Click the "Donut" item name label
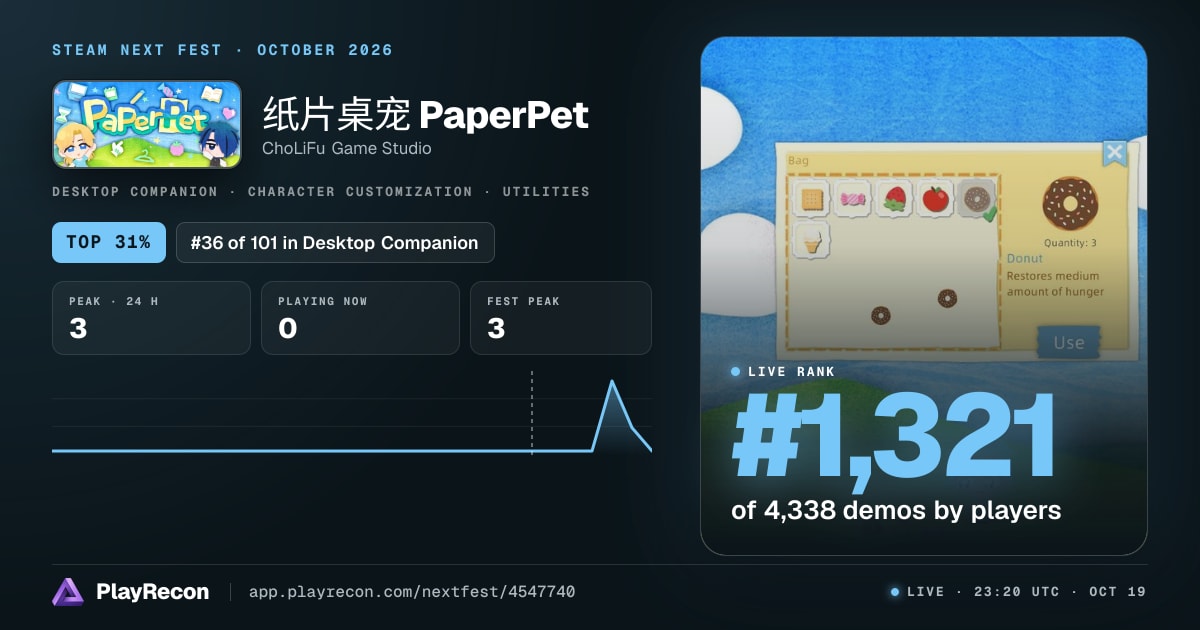 (x=1025, y=258)
